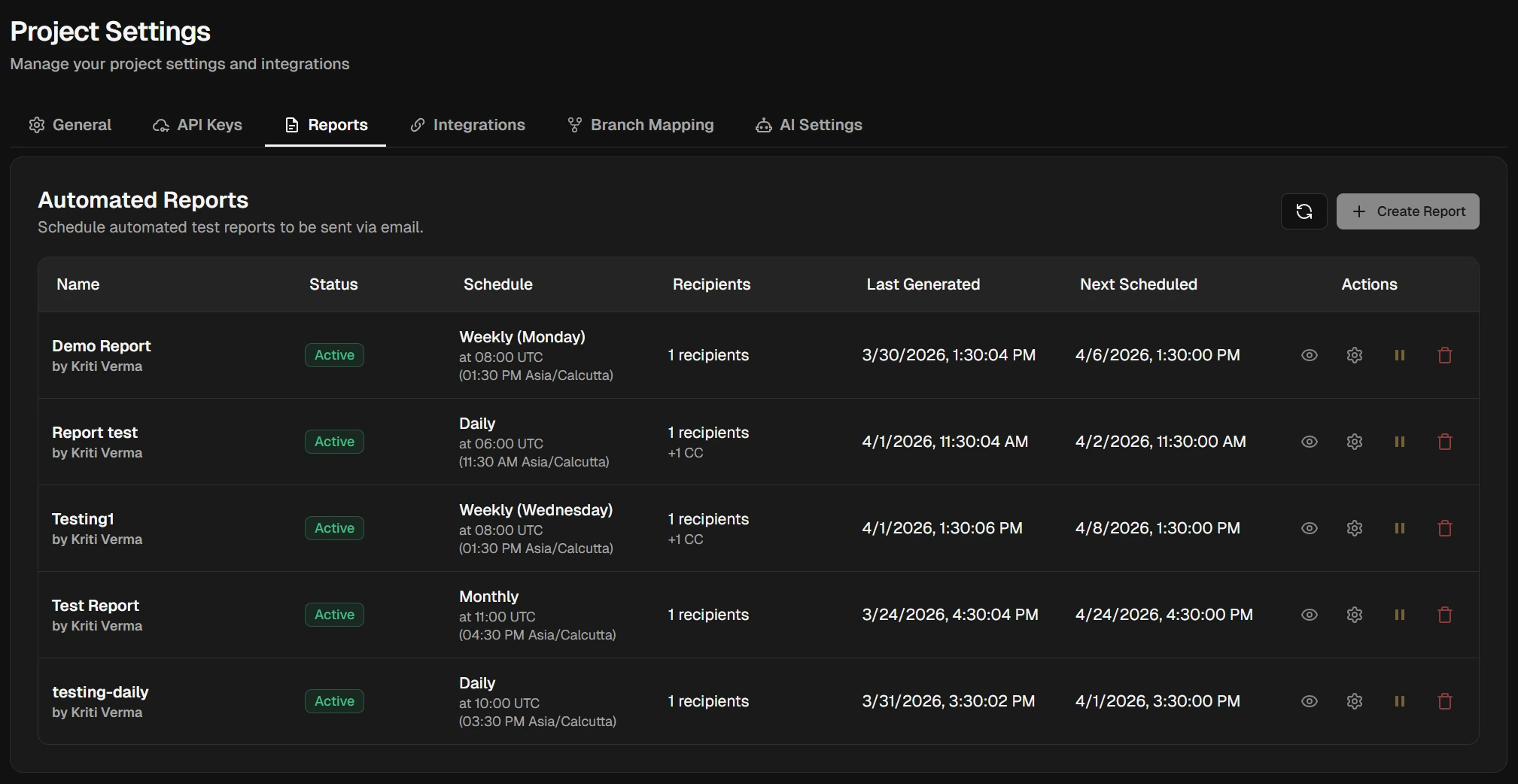Open settings for the Test Report schedule
This screenshot has height=784, width=1518.
click(1355, 614)
